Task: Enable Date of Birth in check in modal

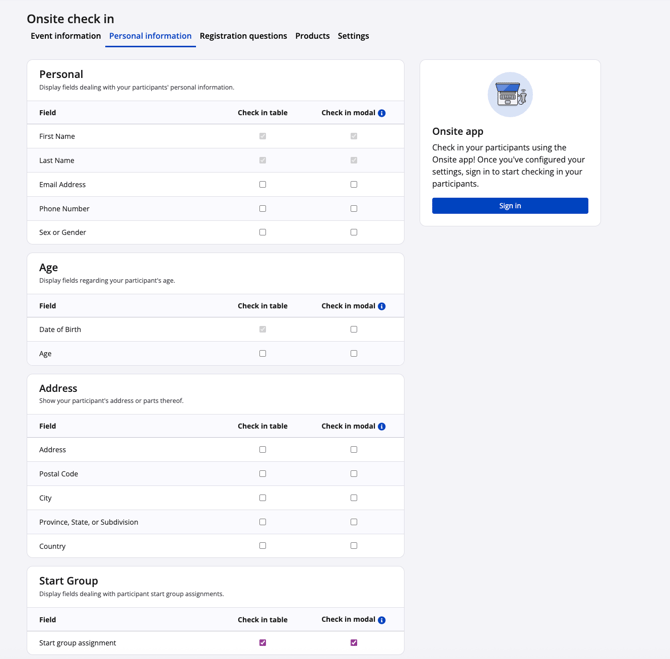Action: coord(354,329)
